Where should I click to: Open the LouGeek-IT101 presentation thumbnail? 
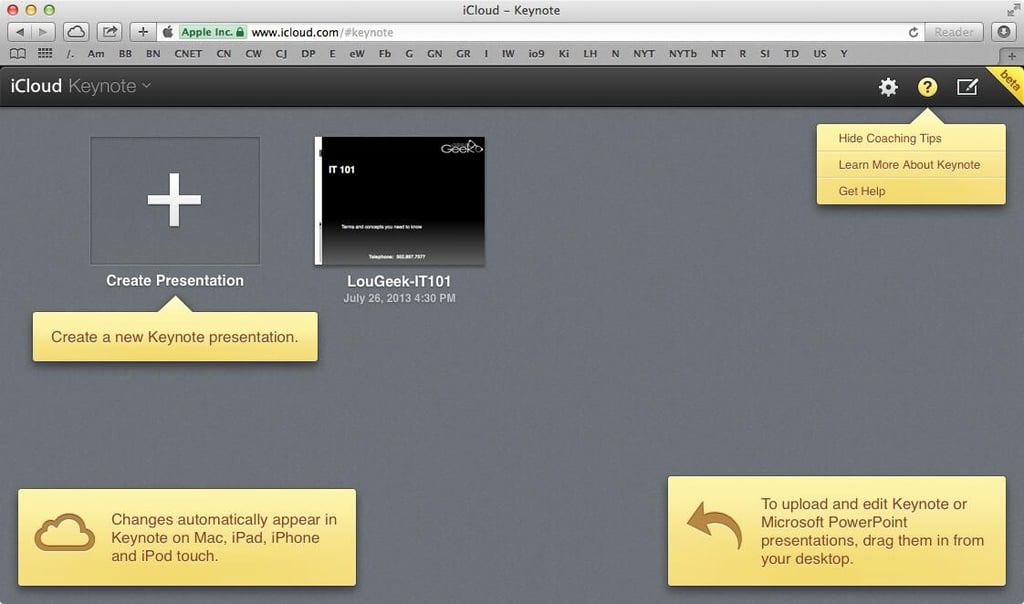400,200
